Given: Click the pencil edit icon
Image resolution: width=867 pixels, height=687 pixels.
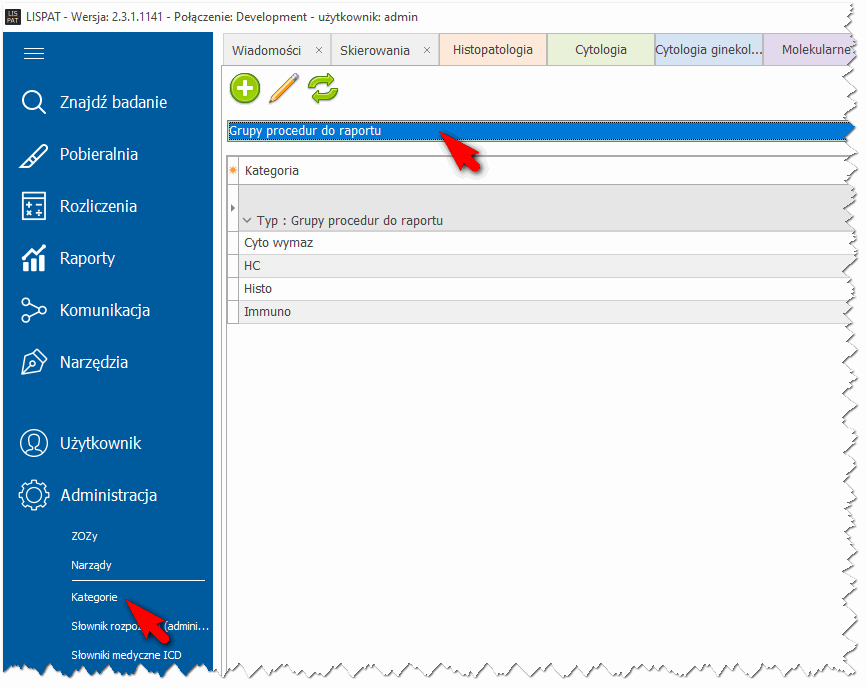Looking at the screenshot, I should pos(284,89).
